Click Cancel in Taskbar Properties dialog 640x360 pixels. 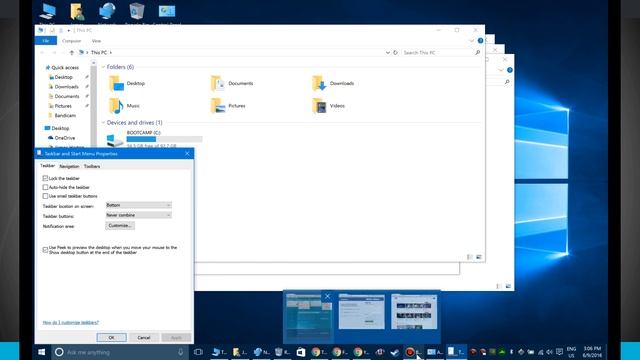click(144, 338)
